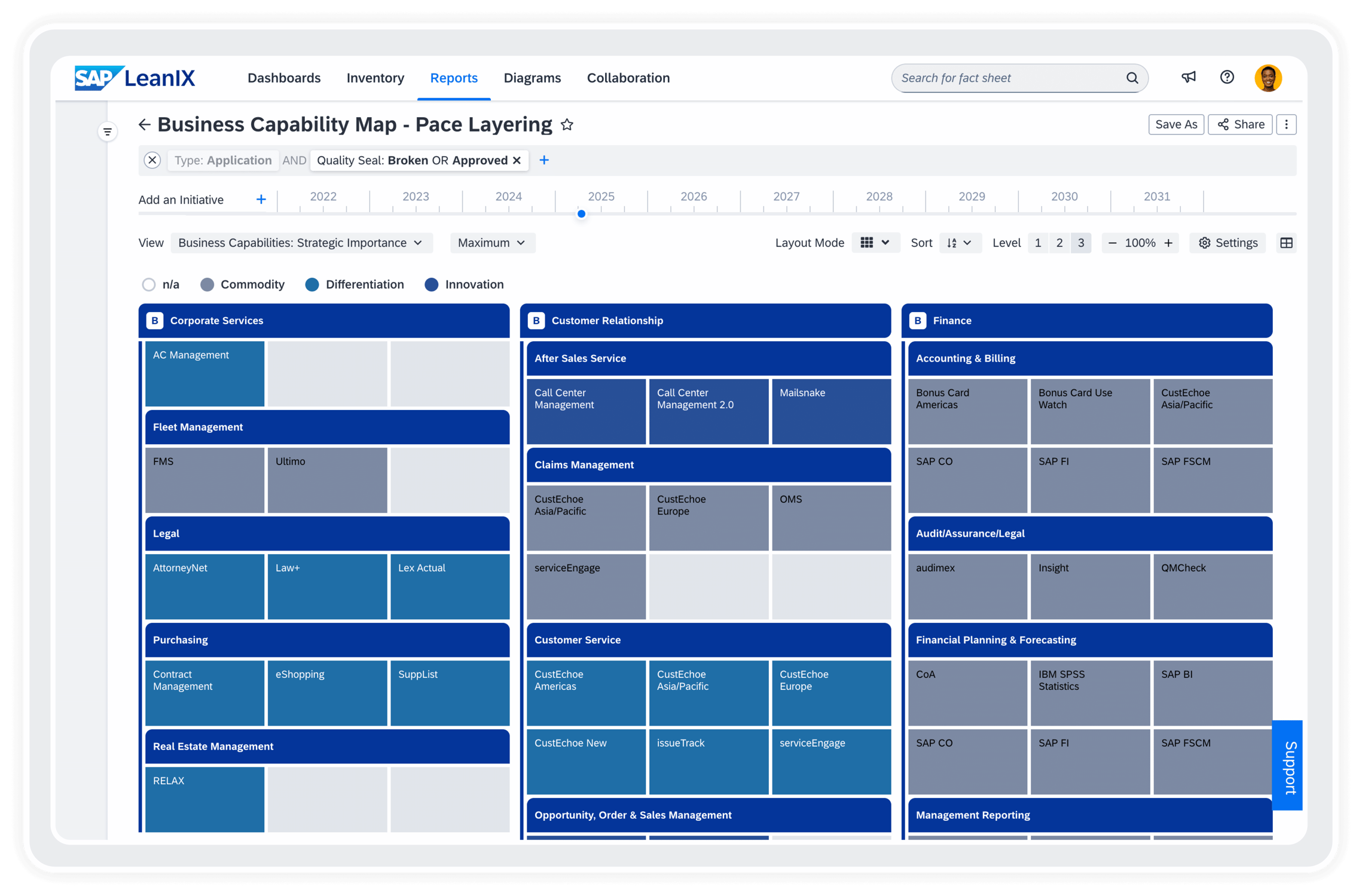Viewport: 1362px width, 896px height.
Task: Open the Diagrams navigation item
Action: (532, 78)
